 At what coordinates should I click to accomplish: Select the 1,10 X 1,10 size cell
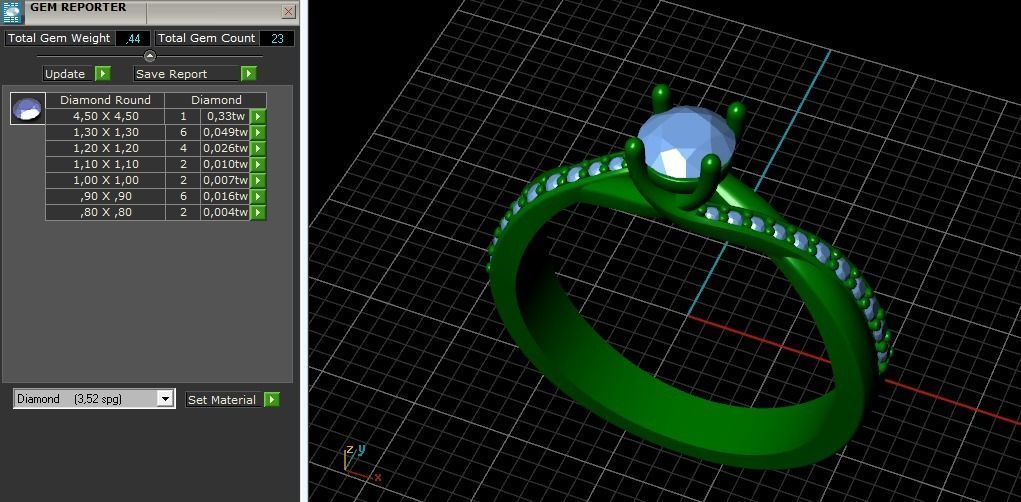coord(105,164)
